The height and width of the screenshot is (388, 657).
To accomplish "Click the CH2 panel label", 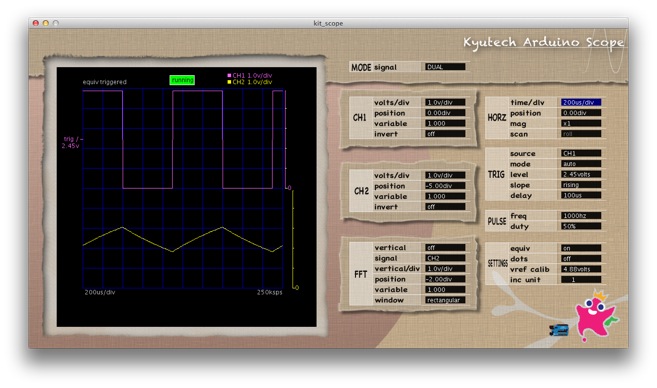I will tap(361, 191).
